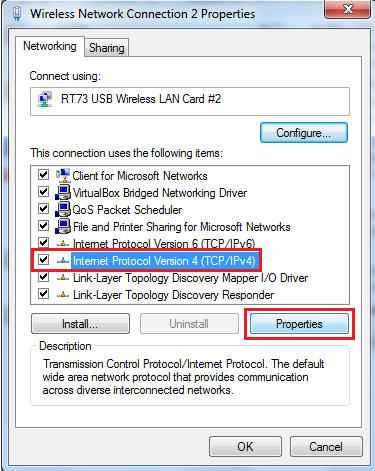Click the RT73 USB Wireless adapter icon
This screenshot has height=471, width=375.
[x=45, y=99]
